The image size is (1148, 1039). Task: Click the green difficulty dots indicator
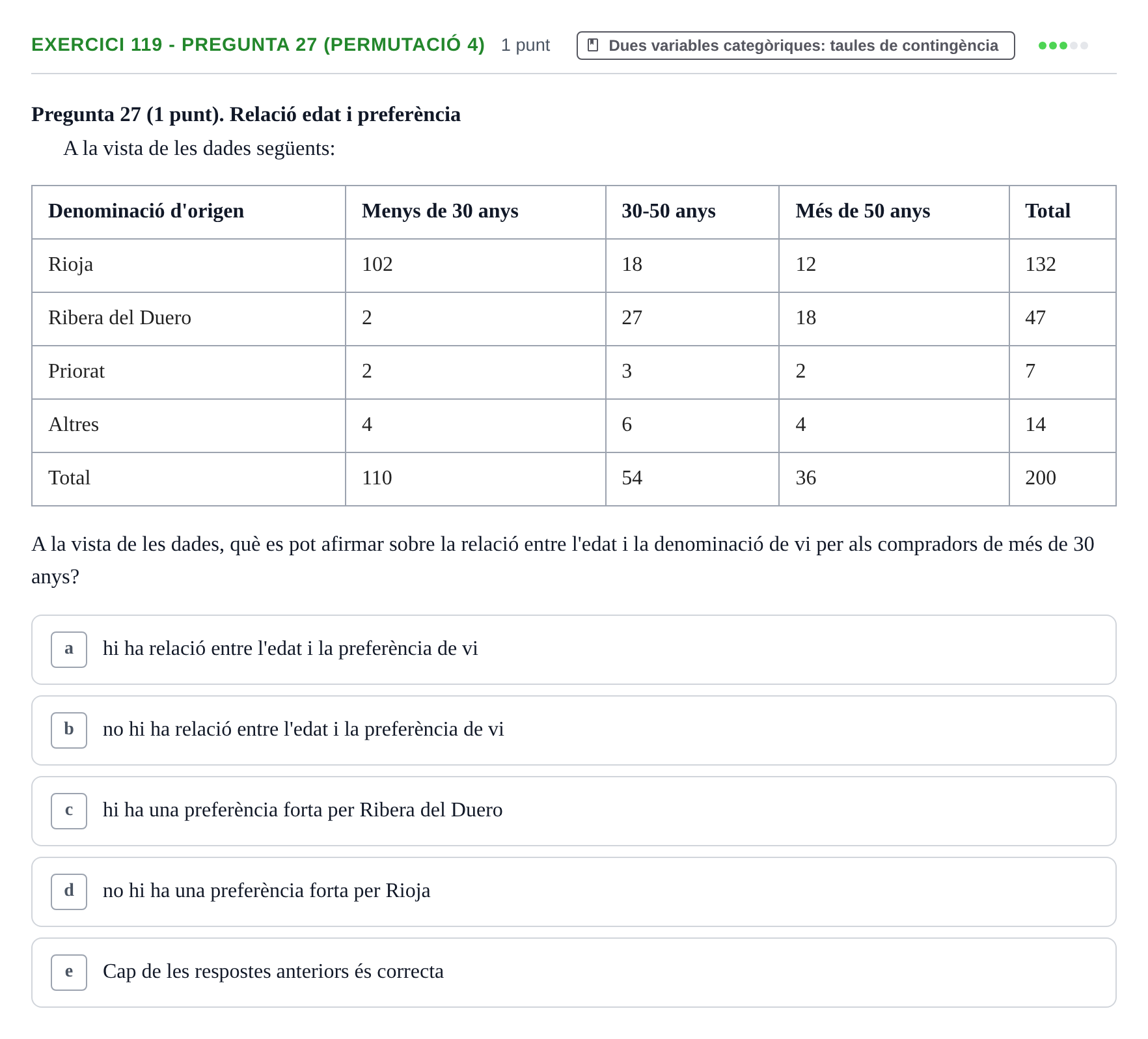[1063, 46]
